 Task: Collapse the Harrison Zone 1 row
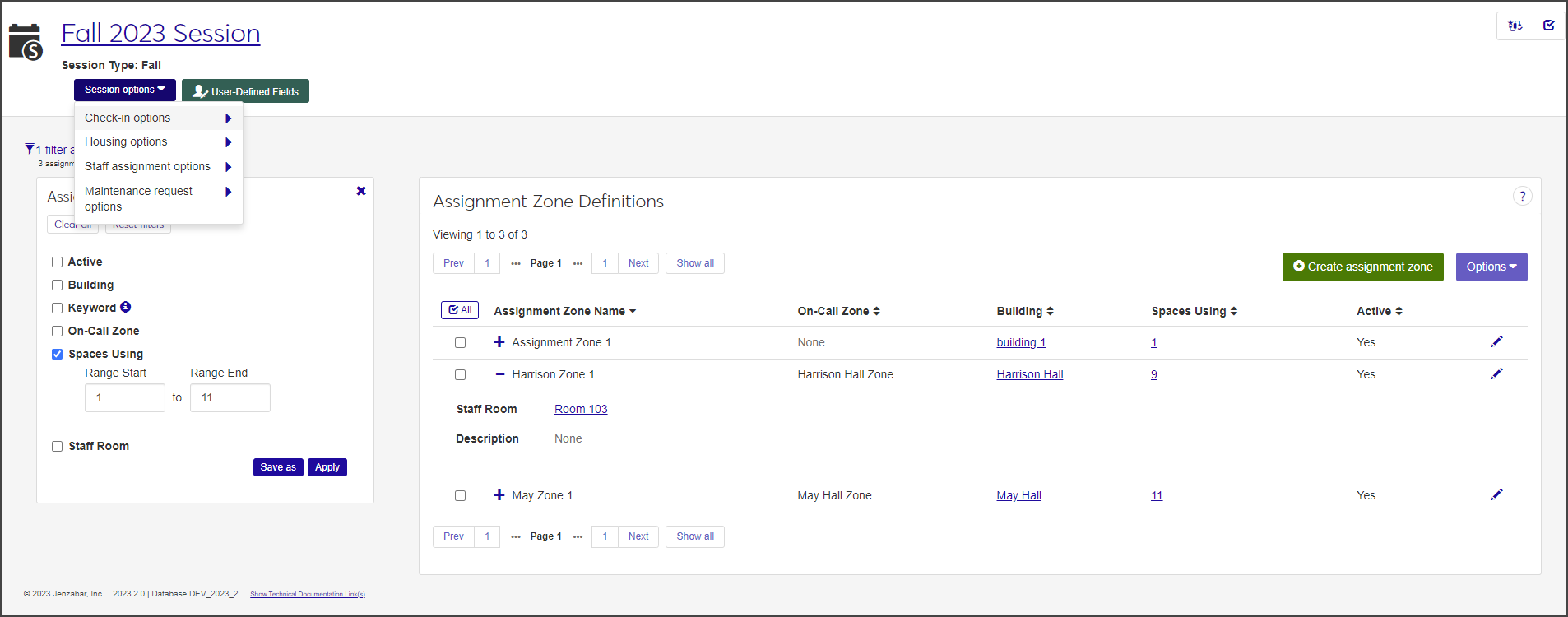point(499,374)
